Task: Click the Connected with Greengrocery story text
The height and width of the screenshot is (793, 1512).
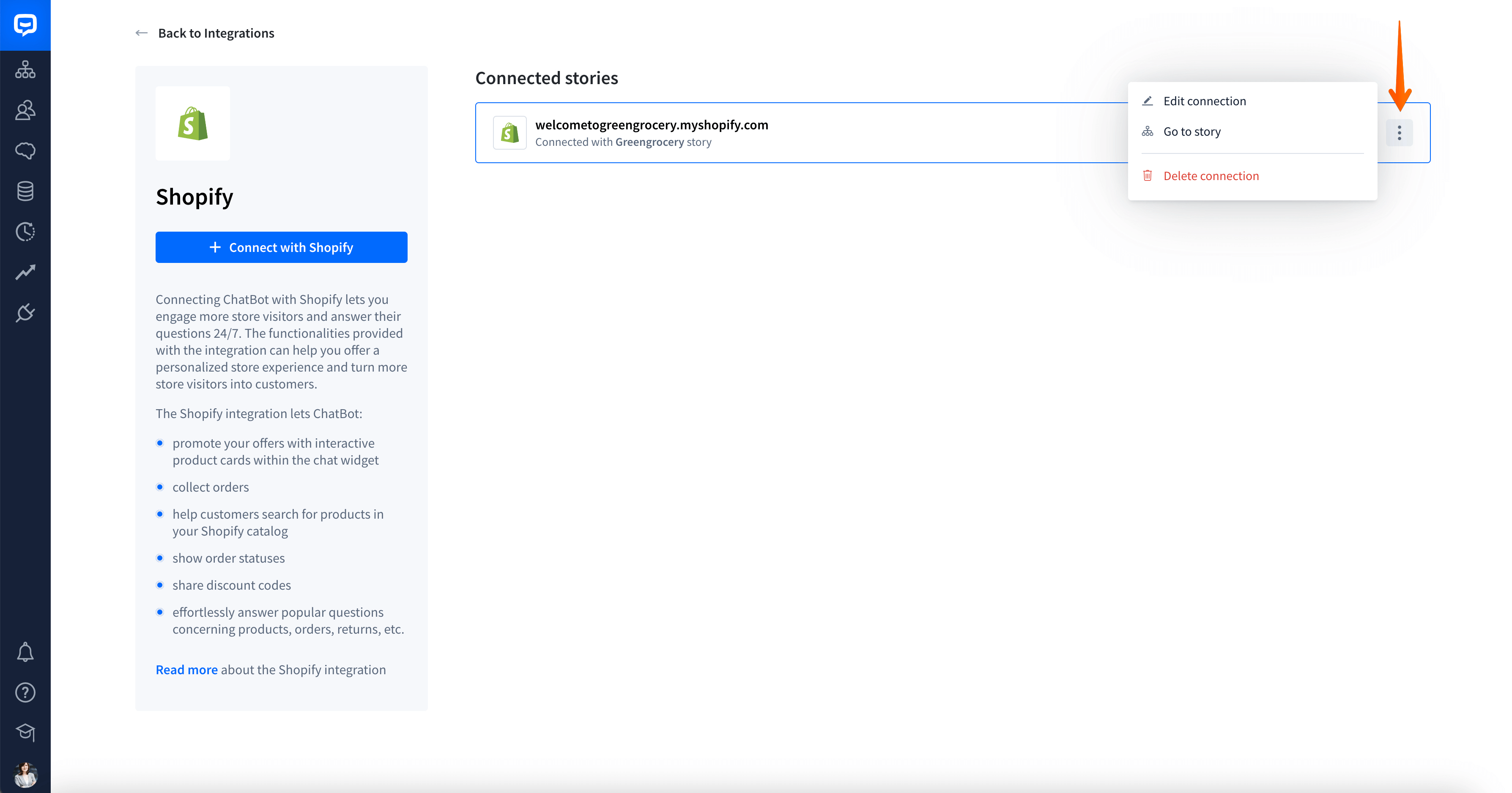Action: [x=623, y=142]
